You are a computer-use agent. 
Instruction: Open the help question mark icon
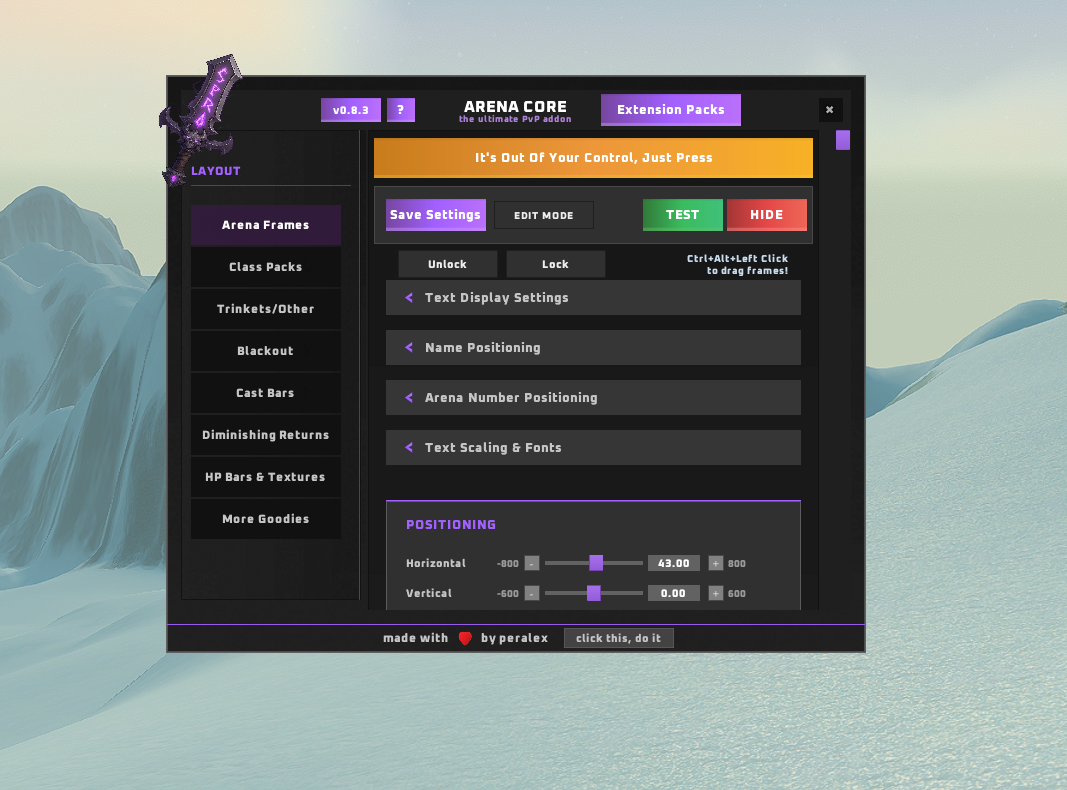pos(401,110)
